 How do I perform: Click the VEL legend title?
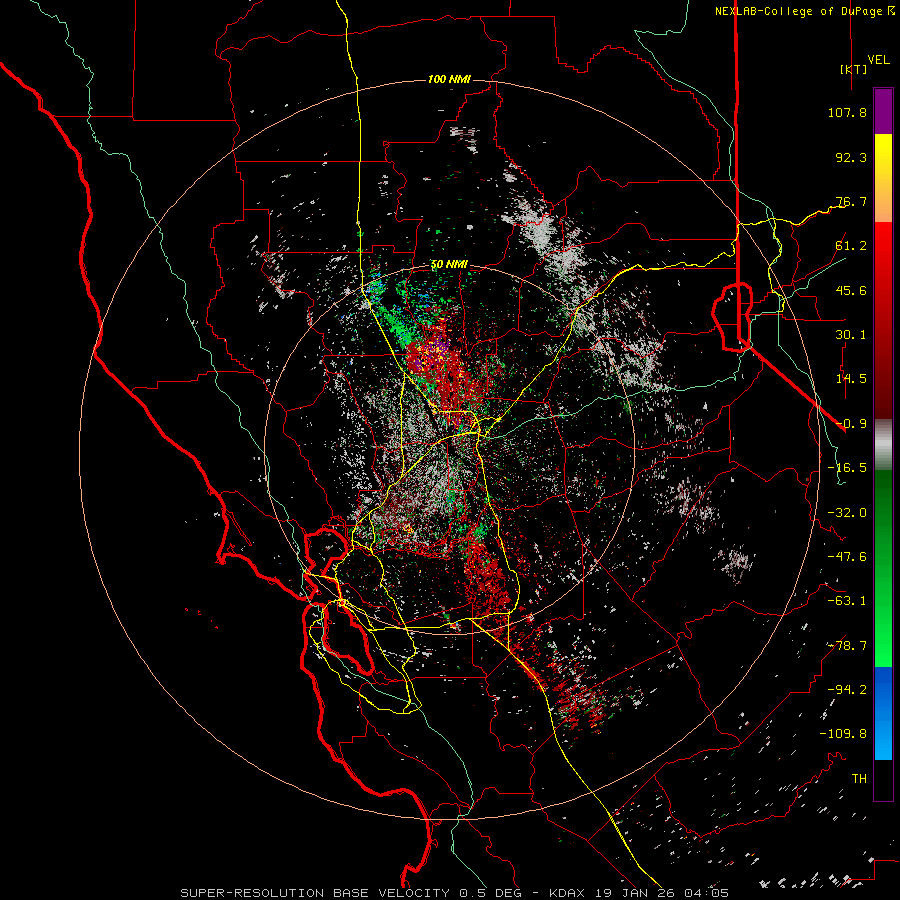coord(879,60)
